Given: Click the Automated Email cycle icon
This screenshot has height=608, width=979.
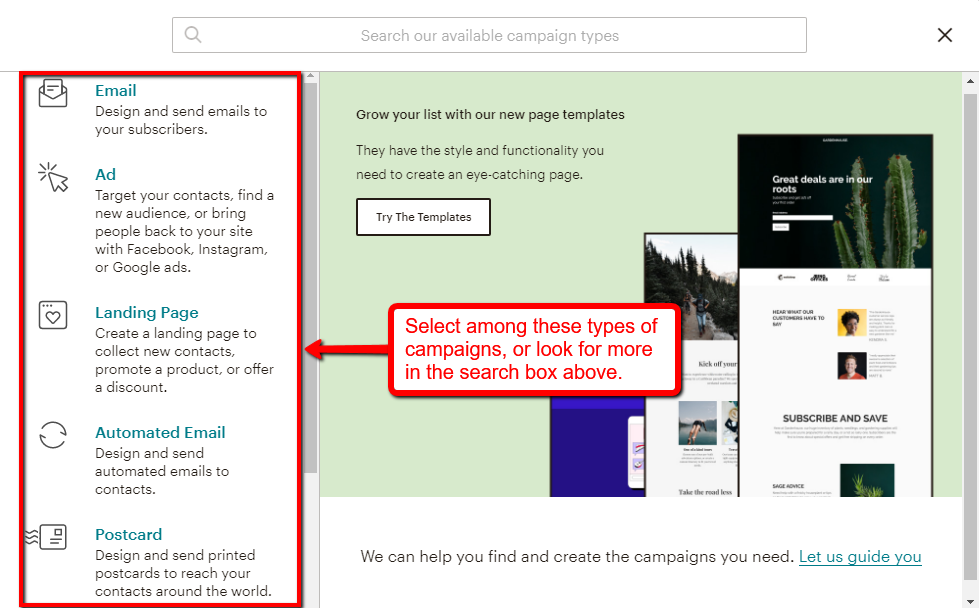Looking at the screenshot, I should pyautogui.click(x=53, y=435).
